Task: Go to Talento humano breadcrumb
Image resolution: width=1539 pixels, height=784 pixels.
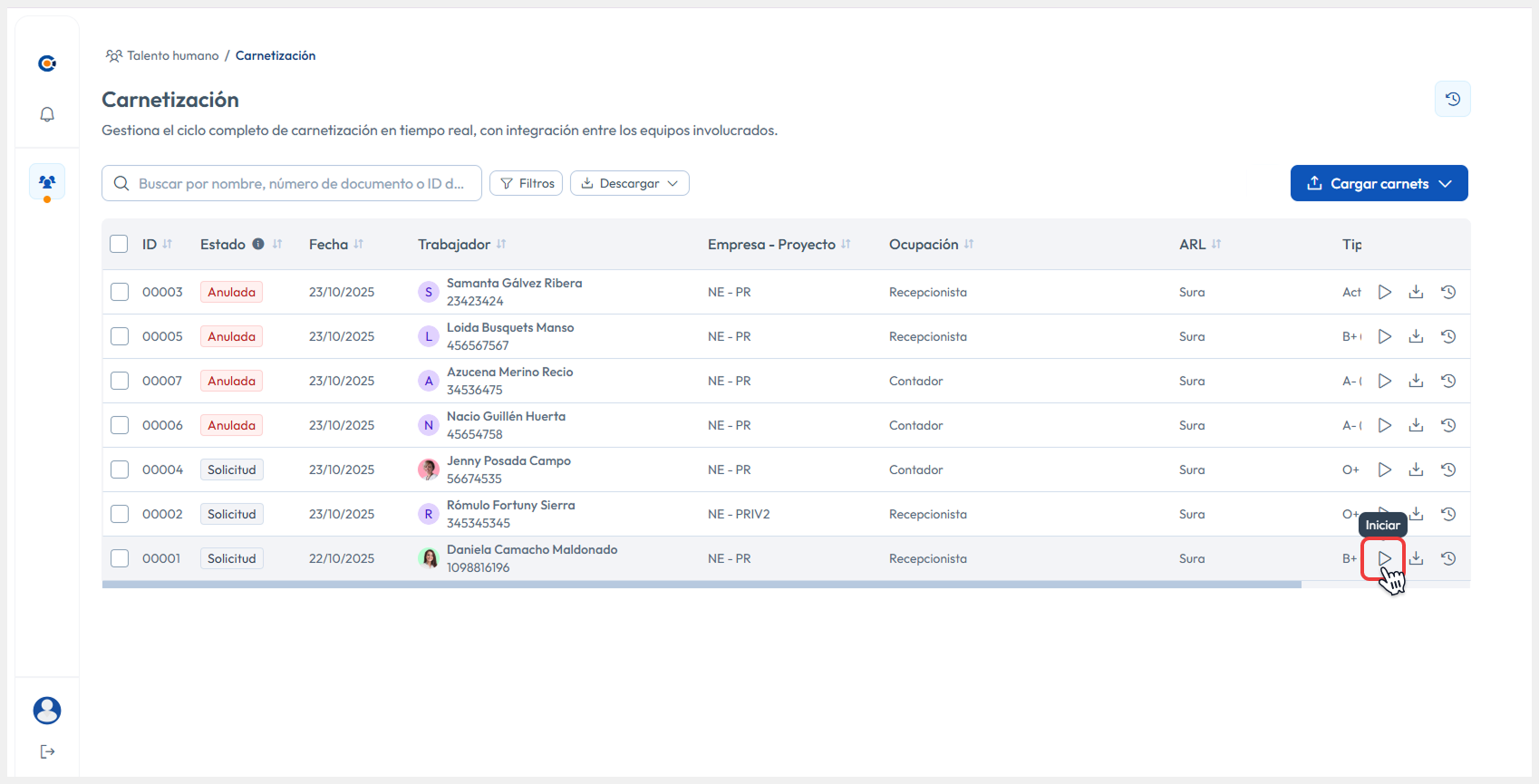Action: pos(172,55)
